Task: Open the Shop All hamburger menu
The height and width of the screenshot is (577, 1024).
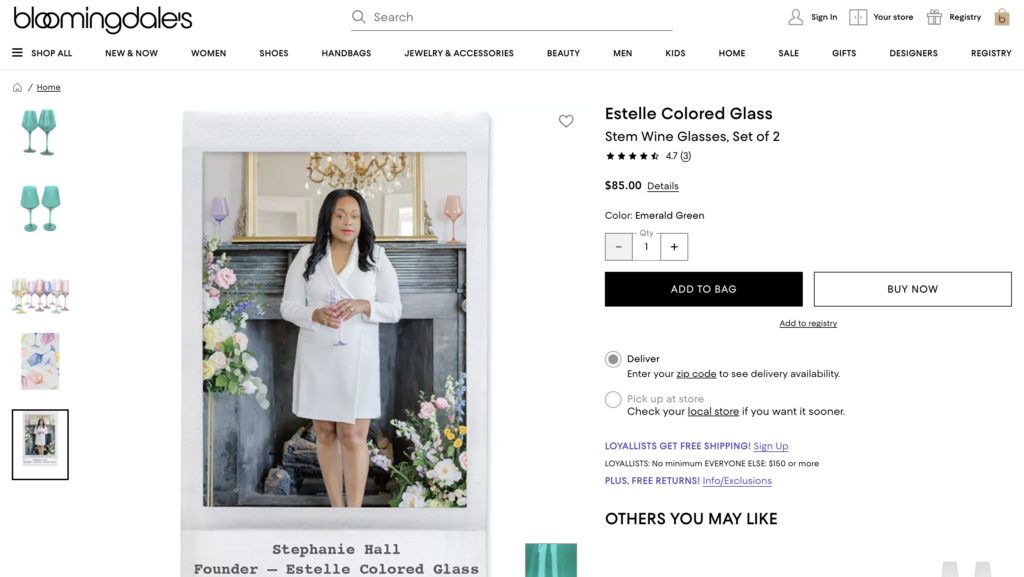Action: pos(17,53)
